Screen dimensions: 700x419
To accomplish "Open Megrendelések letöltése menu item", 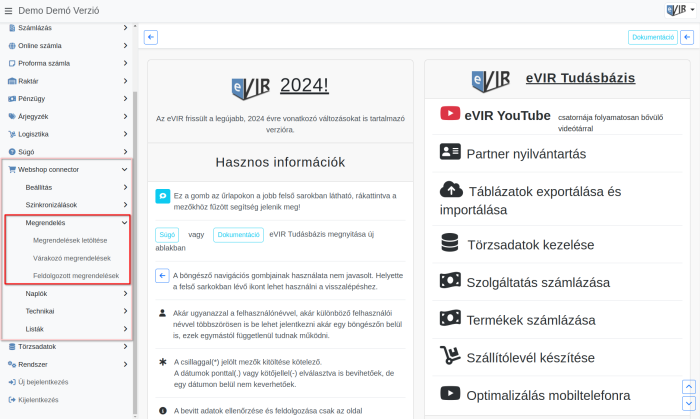I will coord(70,241).
